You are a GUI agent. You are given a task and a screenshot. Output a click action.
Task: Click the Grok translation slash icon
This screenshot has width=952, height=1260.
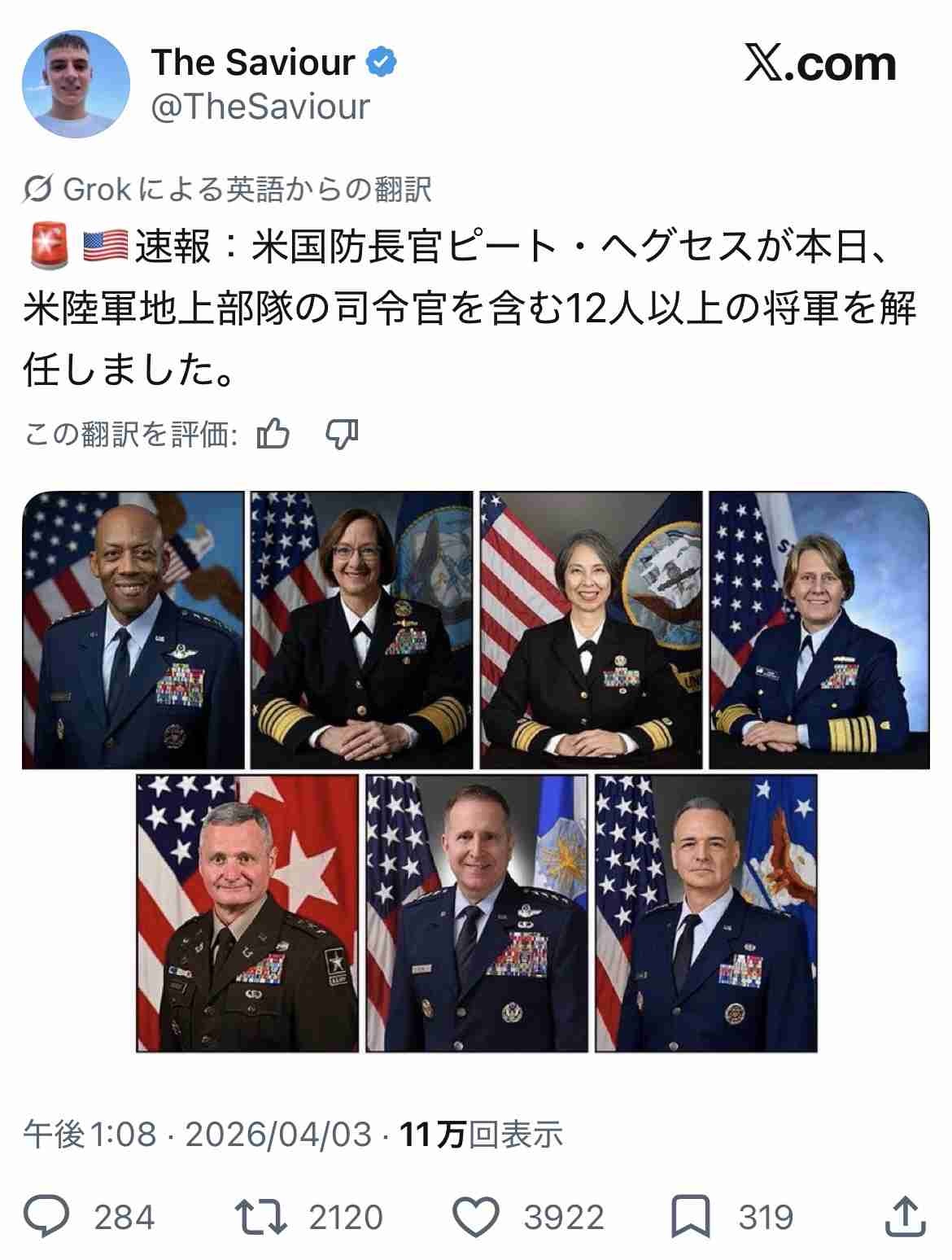38,190
